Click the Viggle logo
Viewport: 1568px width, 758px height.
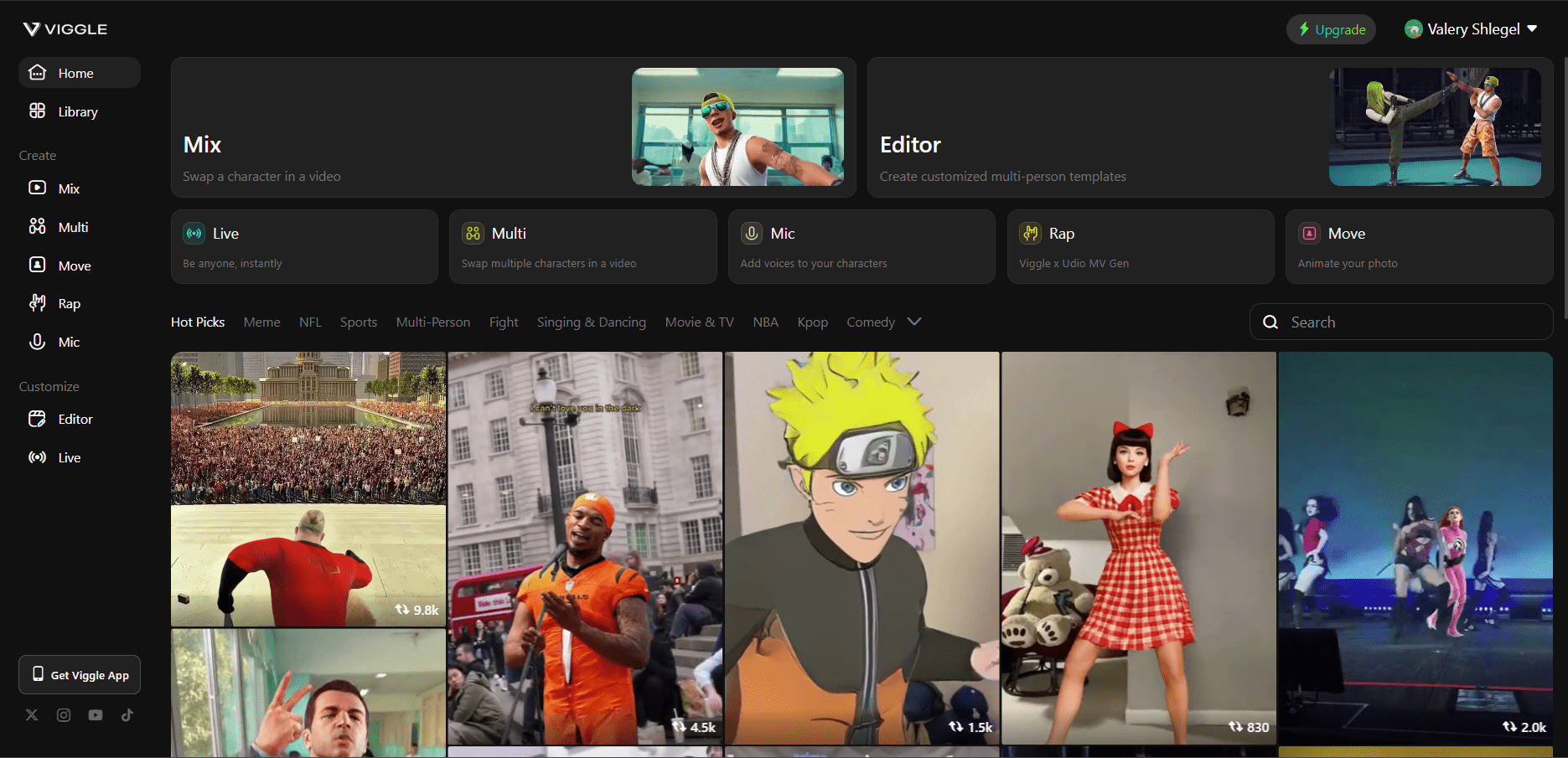tap(65, 29)
